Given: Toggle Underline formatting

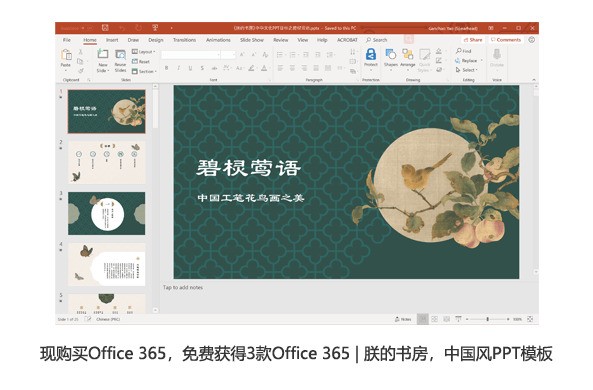Looking at the screenshot, I should [x=190, y=68].
